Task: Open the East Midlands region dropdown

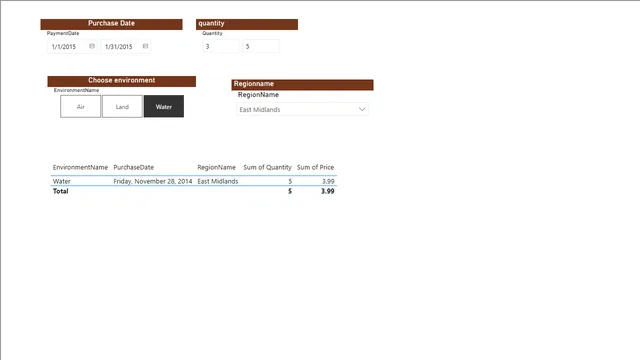Action: pyautogui.click(x=302, y=109)
